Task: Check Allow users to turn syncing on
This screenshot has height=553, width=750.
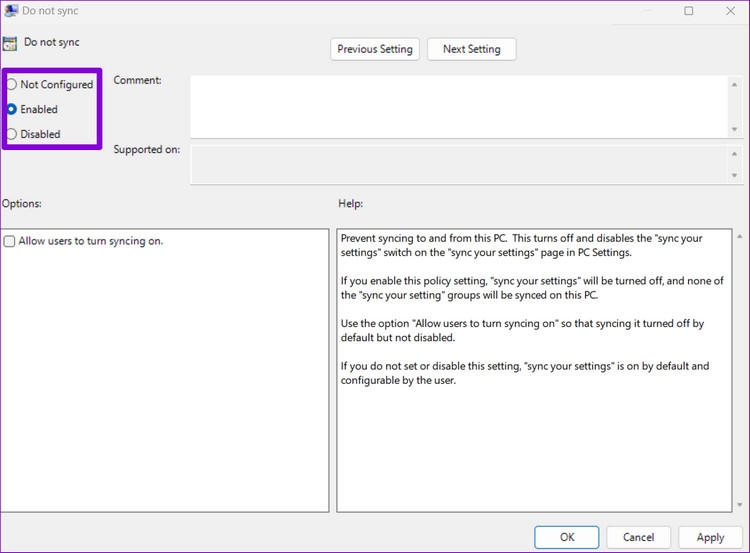Action: (x=10, y=241)
